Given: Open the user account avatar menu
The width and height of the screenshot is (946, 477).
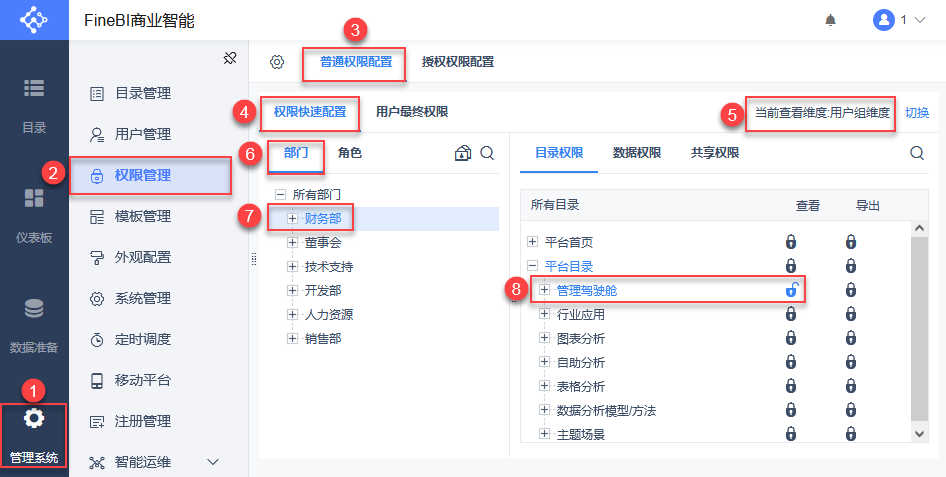Looking at the screenshot, I should pos(883,20).
